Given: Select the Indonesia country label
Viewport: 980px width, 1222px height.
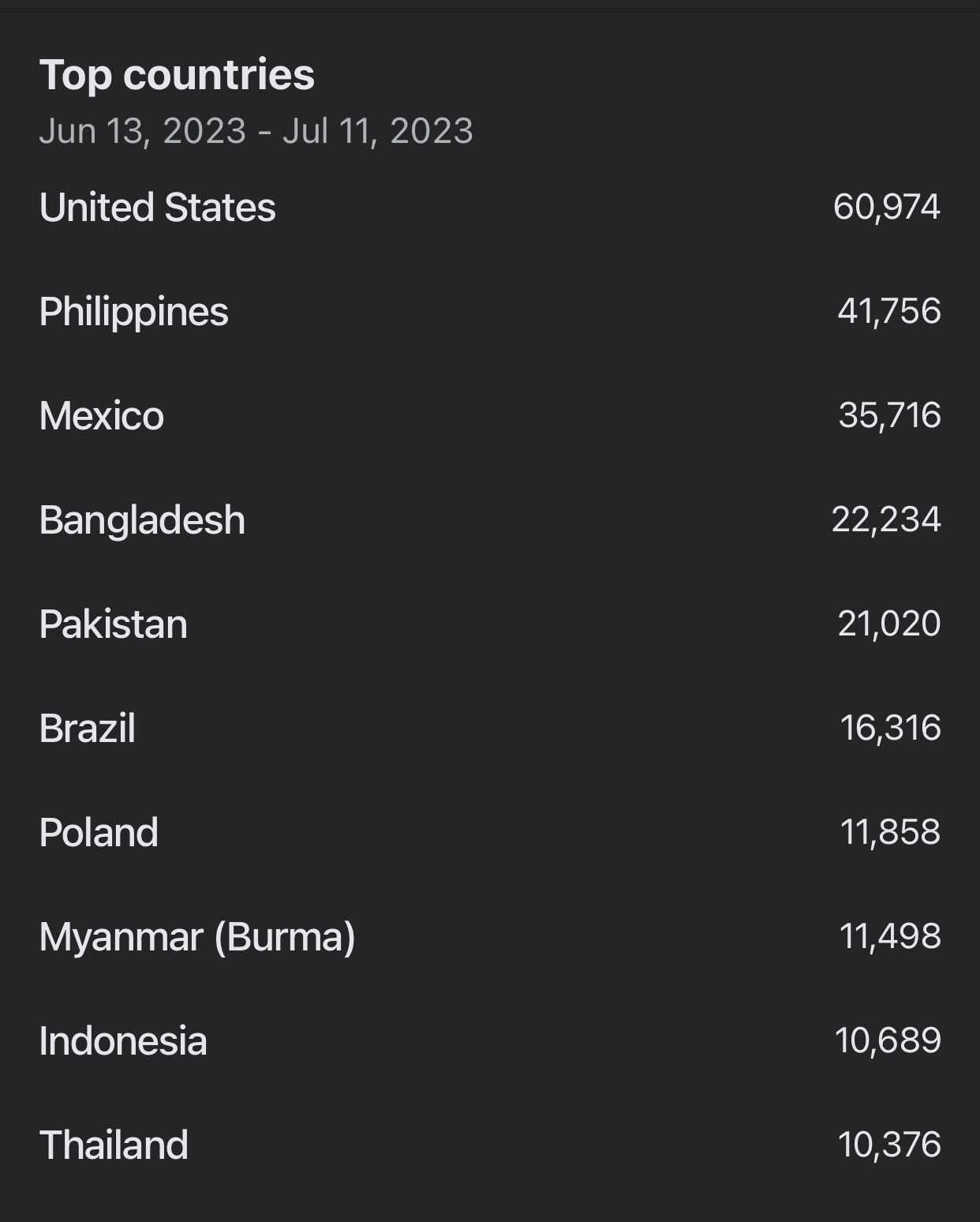Looking at the screenshot, I should click(123, 1041).
